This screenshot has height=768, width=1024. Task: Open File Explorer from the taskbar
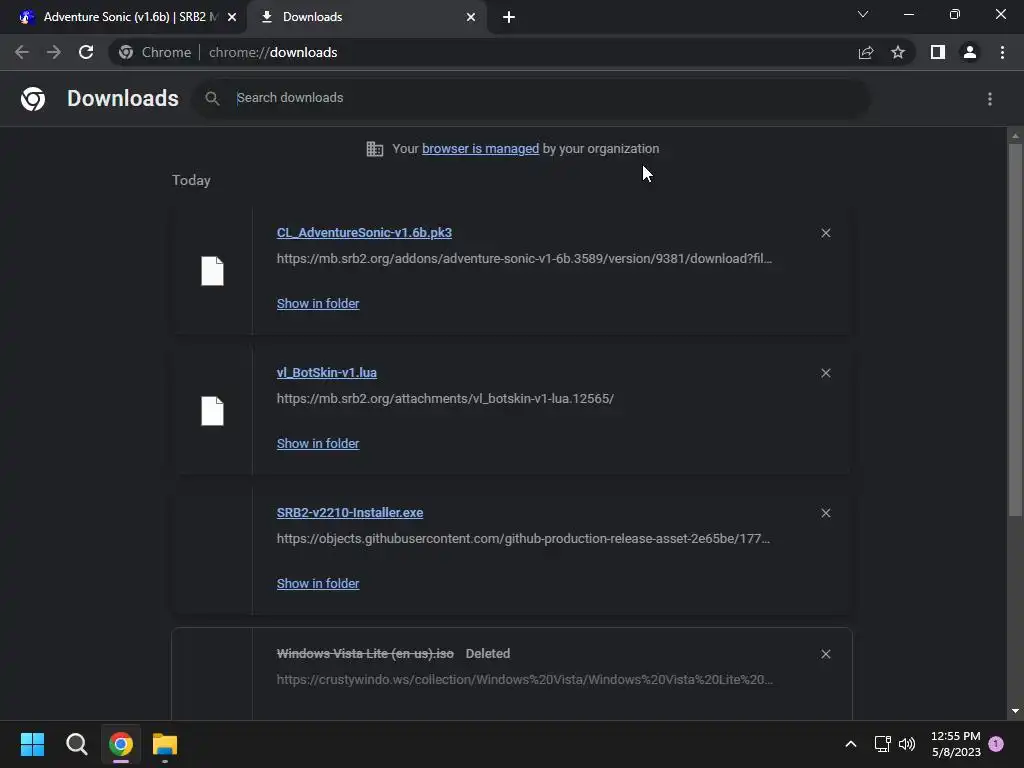[165, 744]
